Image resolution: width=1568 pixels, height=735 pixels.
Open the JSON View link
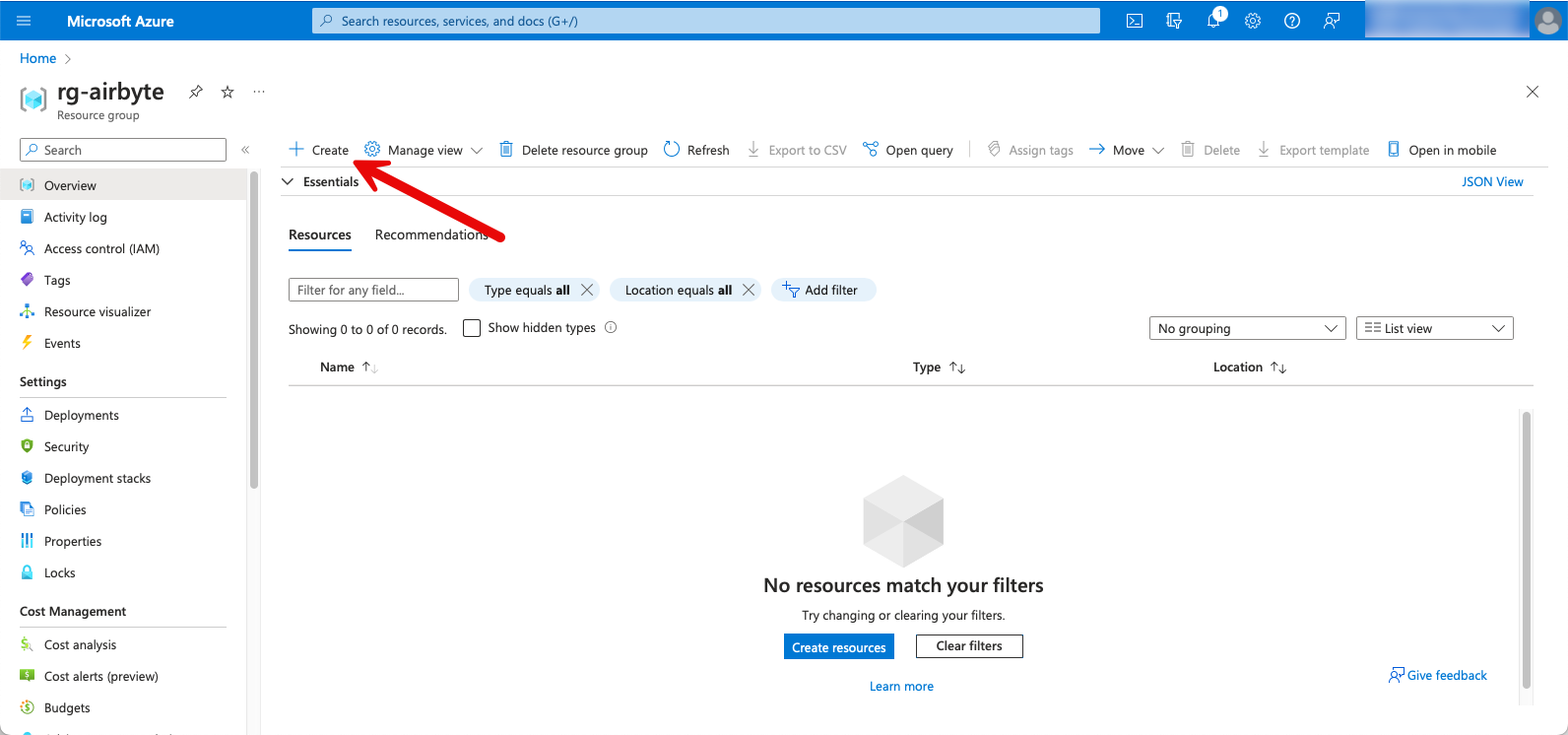(1491, 181)
